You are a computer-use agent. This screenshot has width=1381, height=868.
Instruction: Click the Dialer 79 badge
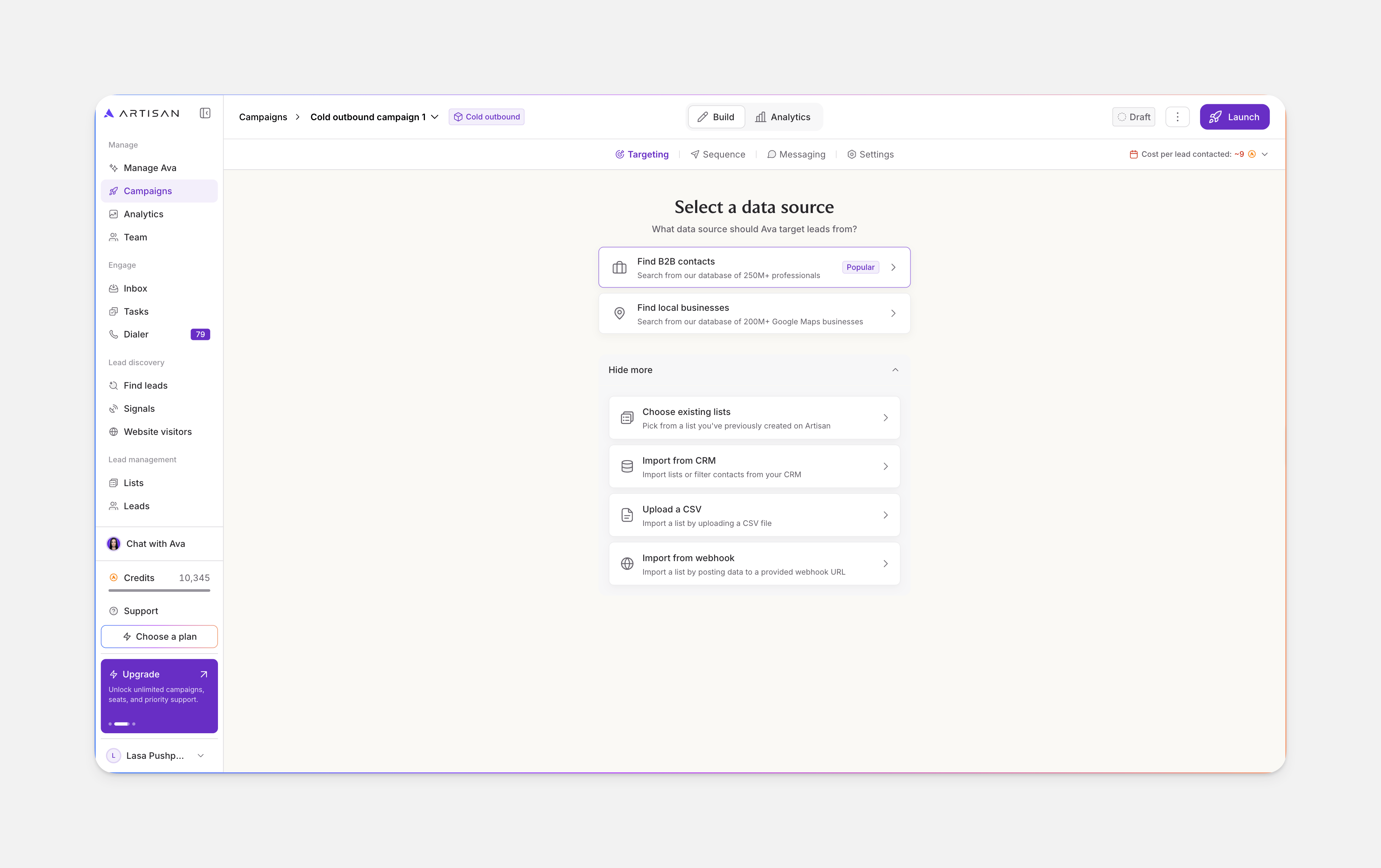pos(200,335)
